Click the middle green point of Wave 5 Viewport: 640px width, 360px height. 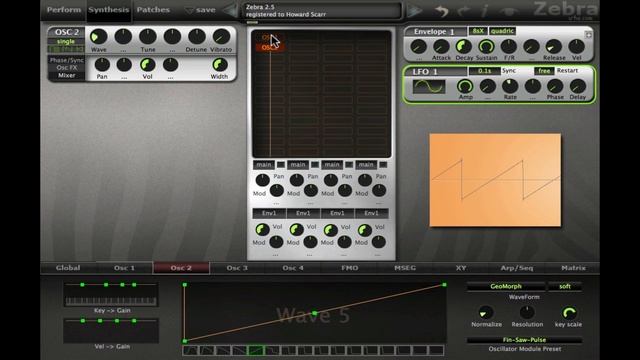click(314, 313)
